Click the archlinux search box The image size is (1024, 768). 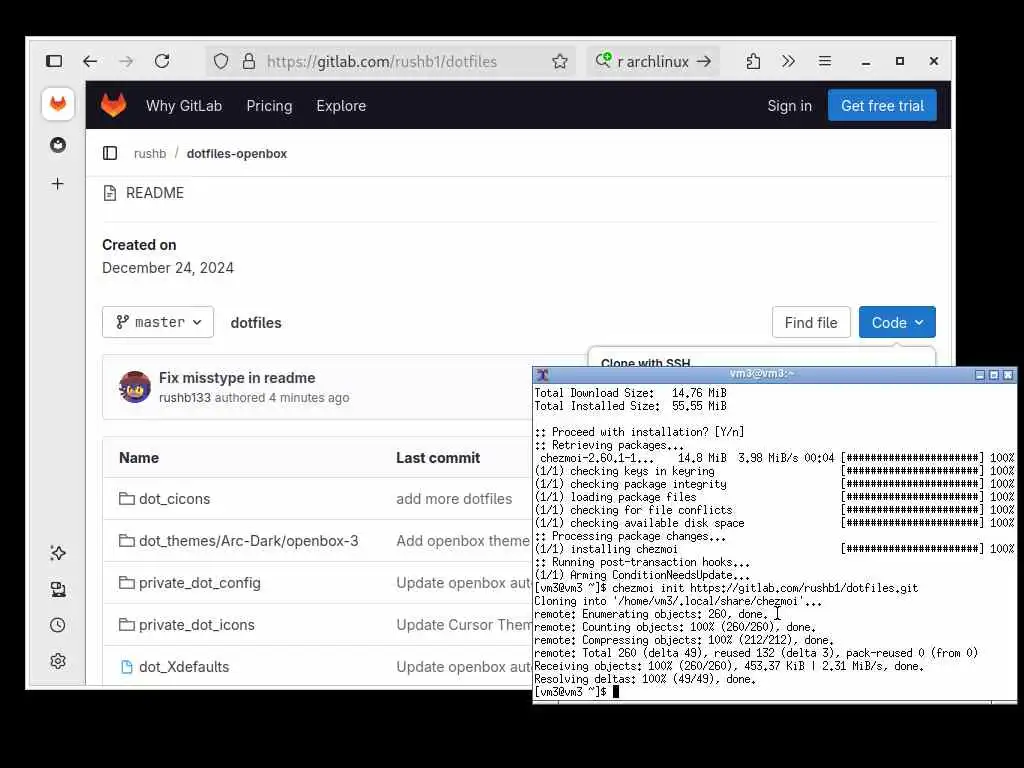pos(653,61)
